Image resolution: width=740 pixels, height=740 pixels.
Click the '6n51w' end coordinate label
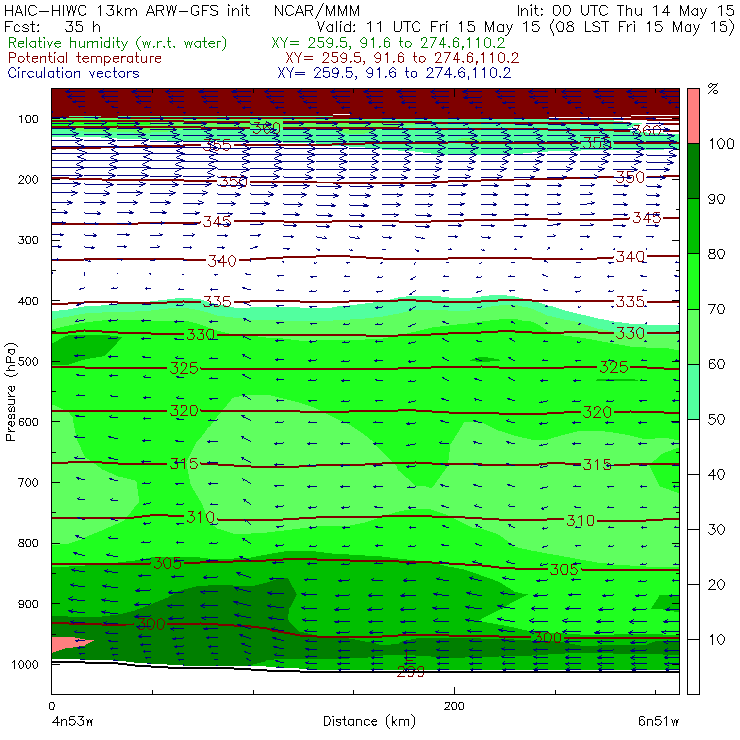point(658,722)
